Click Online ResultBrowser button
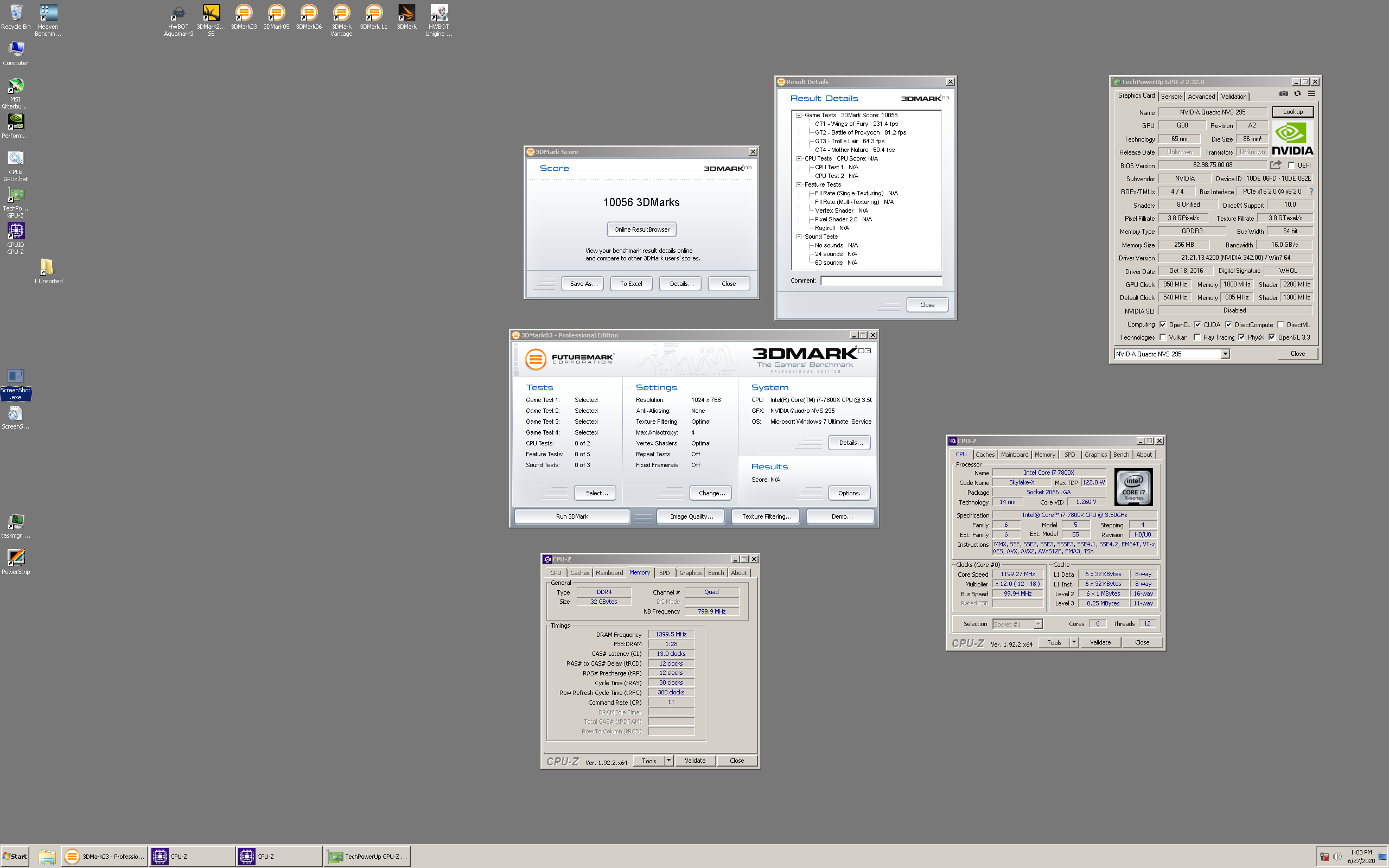 pyautogui.click(x=642, y=229)
